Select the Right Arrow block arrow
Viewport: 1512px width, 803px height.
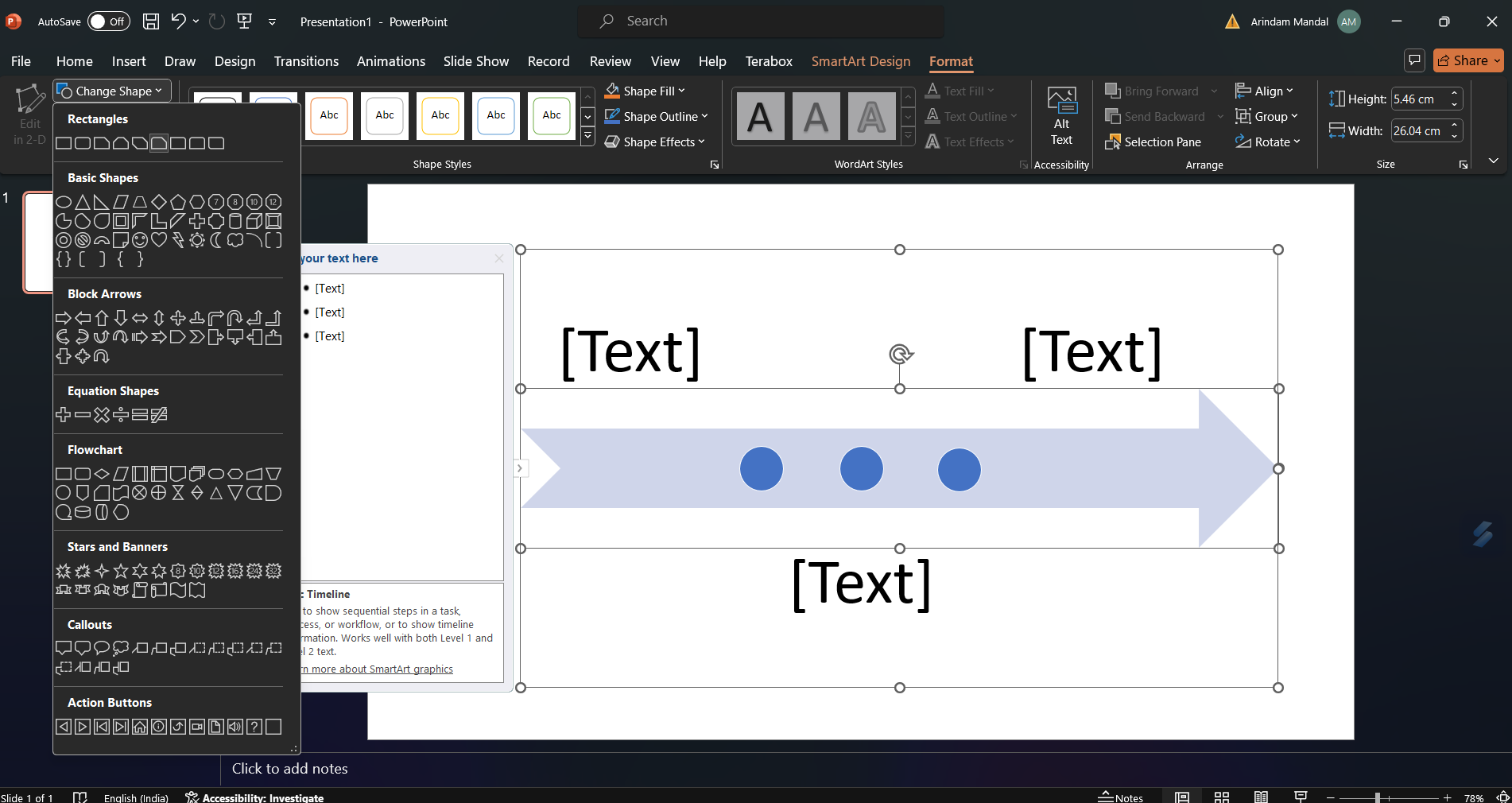(64, 318)
